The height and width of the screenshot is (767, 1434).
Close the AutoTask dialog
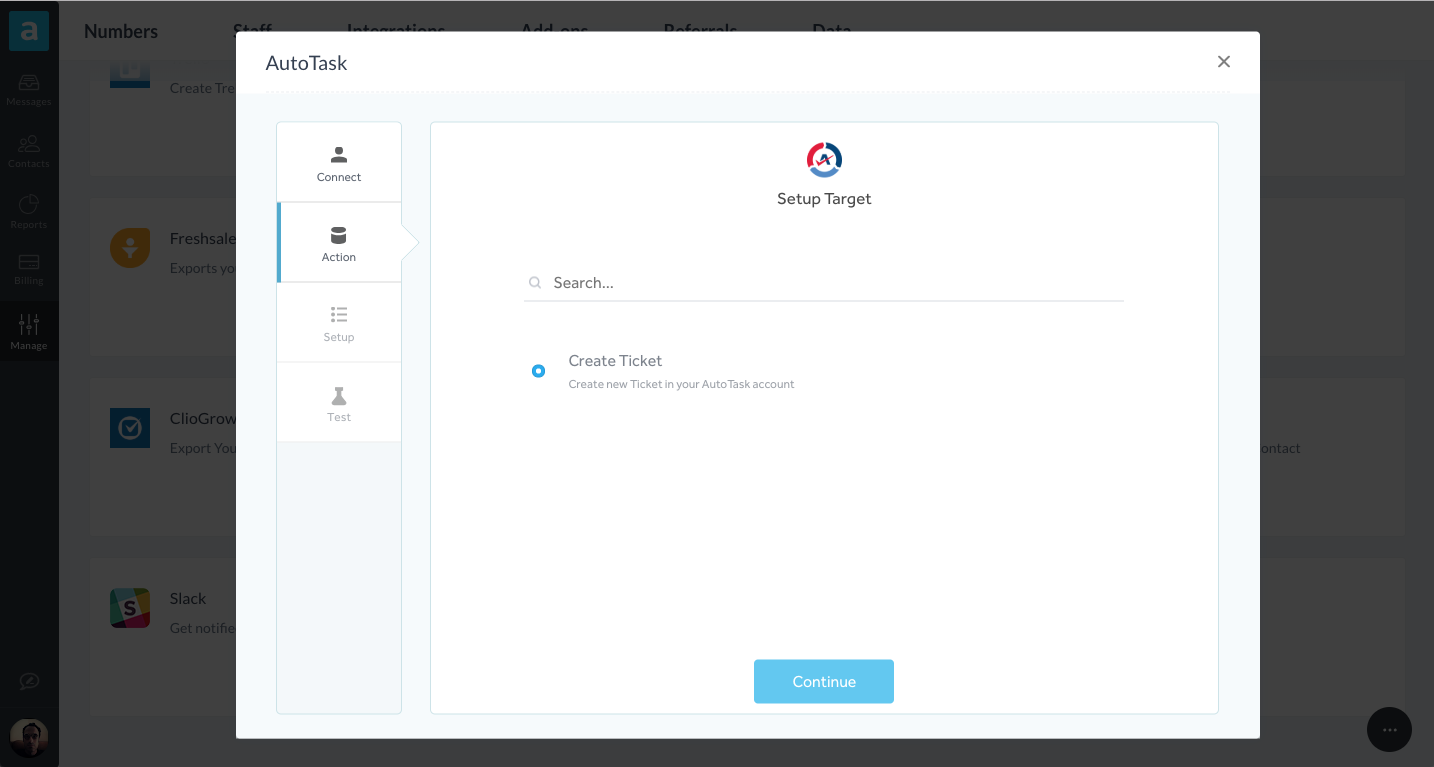coord(1223,62)
